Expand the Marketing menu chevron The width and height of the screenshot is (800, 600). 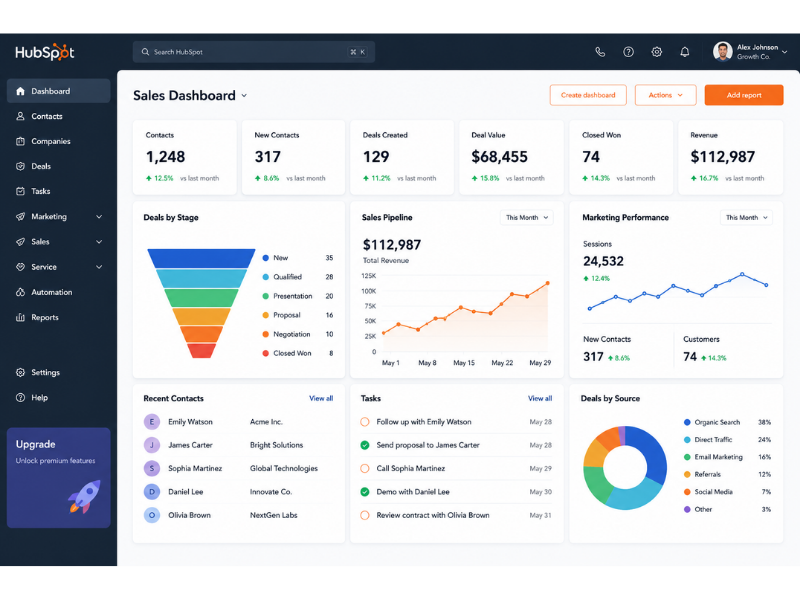99,217
